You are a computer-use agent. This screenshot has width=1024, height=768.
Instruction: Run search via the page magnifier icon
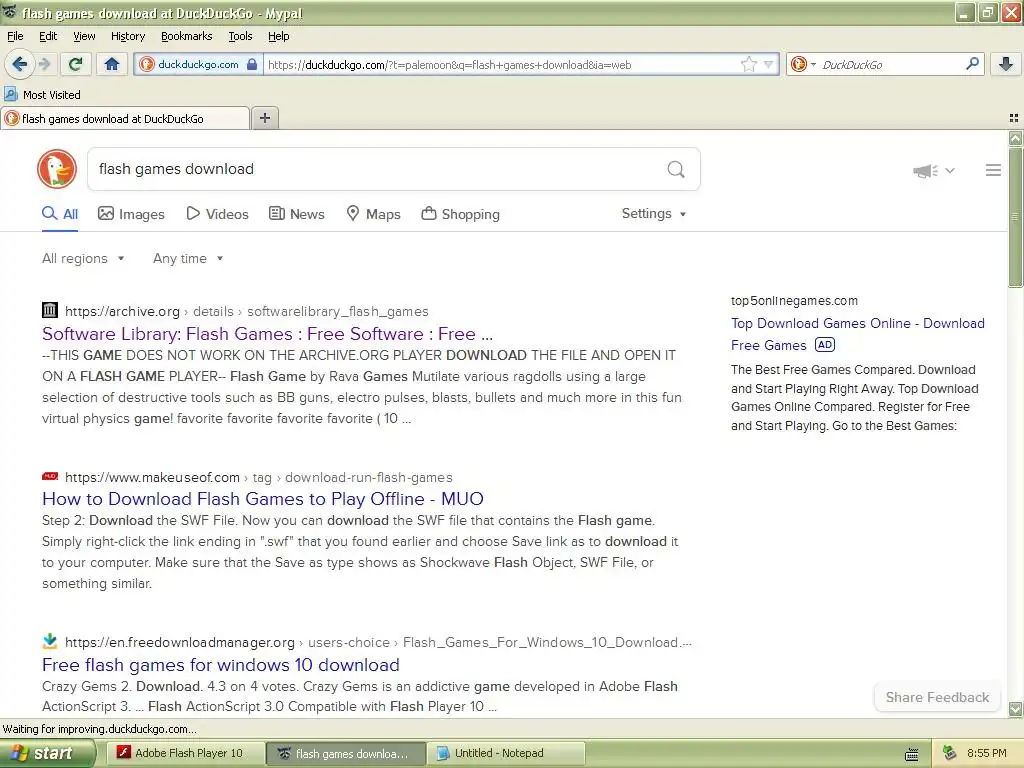tap(676, 170)
